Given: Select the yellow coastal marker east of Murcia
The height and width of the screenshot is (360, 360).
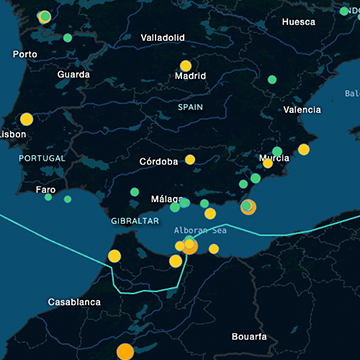Looking at the screenshot, I should (304, 149).
